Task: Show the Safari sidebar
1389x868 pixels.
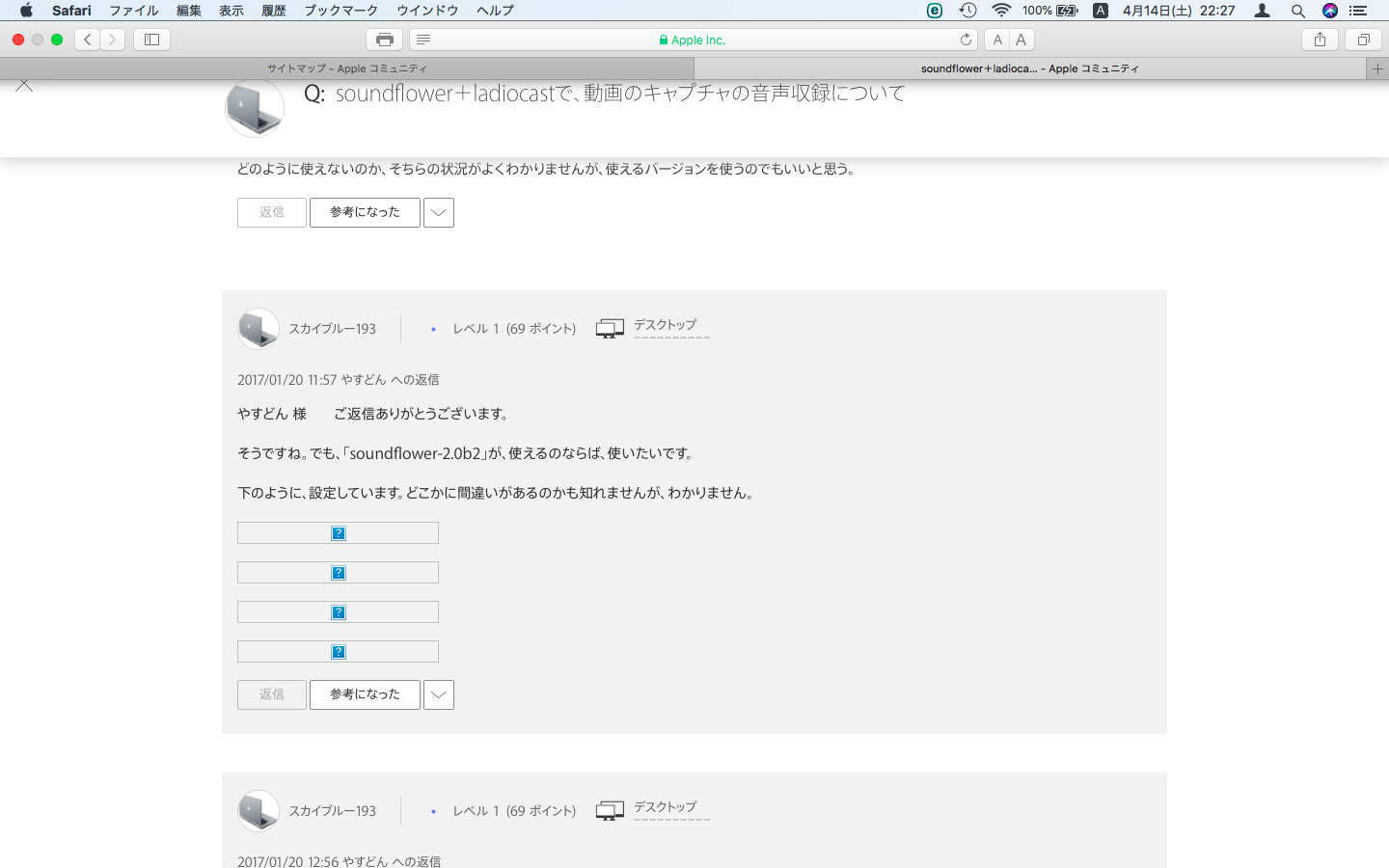Action: 151,40
